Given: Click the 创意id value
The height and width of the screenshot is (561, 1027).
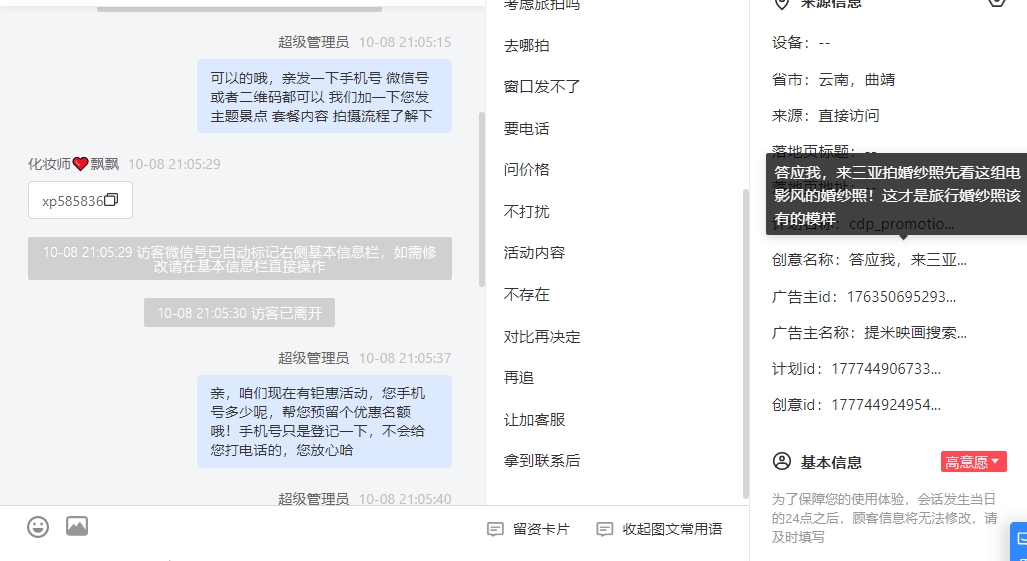Looking at the screenshot, I should pyautogui.click(x=886, y=405).
